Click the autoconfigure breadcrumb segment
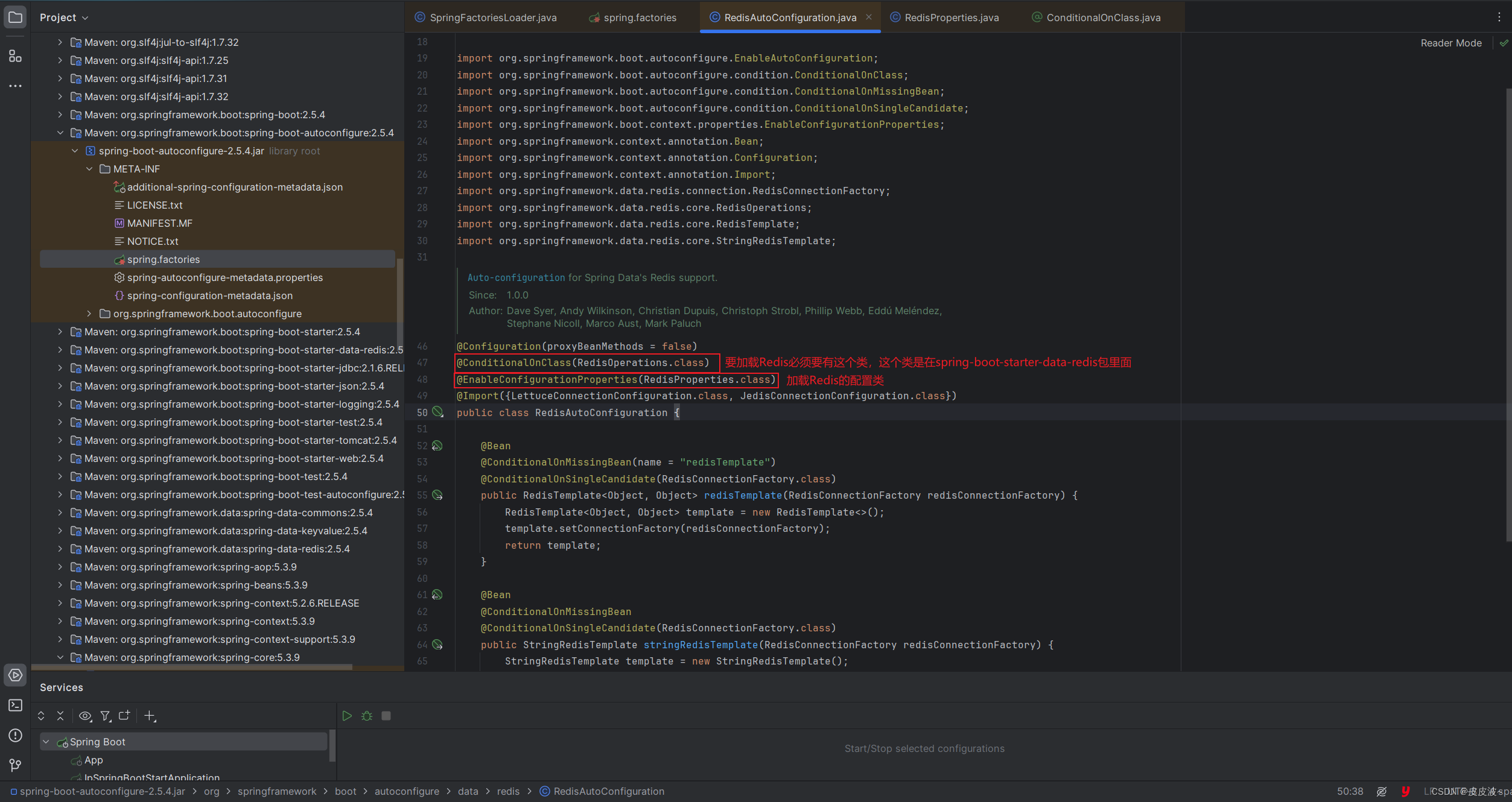This screenshot has width=1512, height=802. point(407,791)
